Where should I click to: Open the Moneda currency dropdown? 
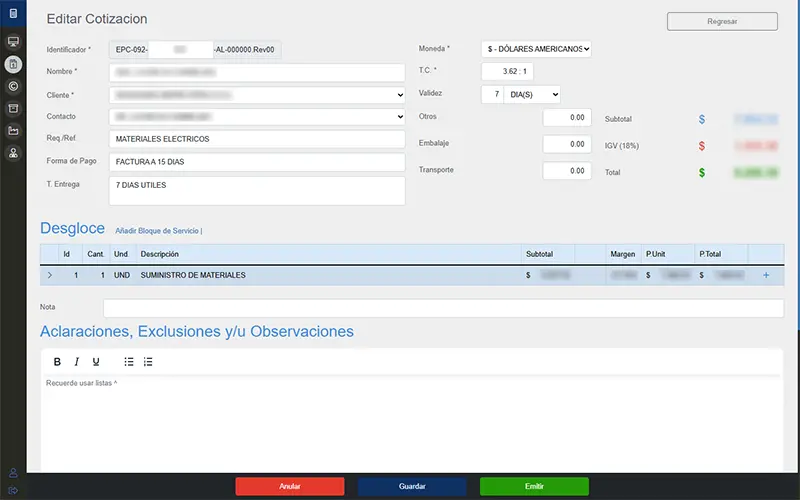[536, 48]
